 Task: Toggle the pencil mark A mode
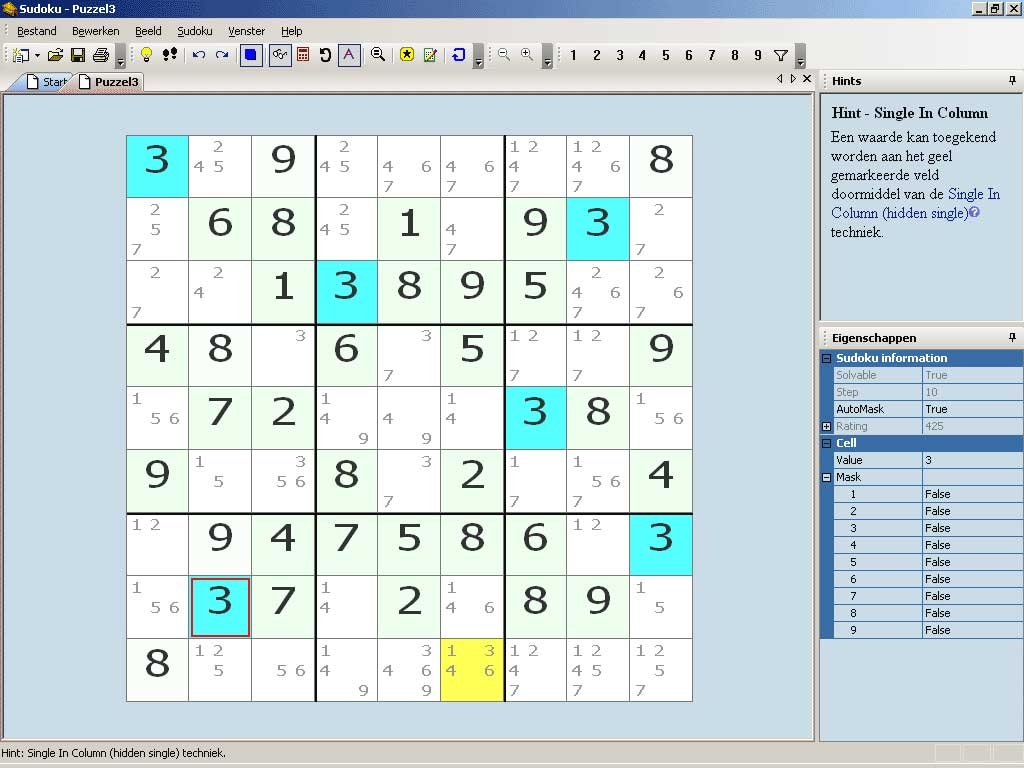pyautogui.click(x=348, y=55)
